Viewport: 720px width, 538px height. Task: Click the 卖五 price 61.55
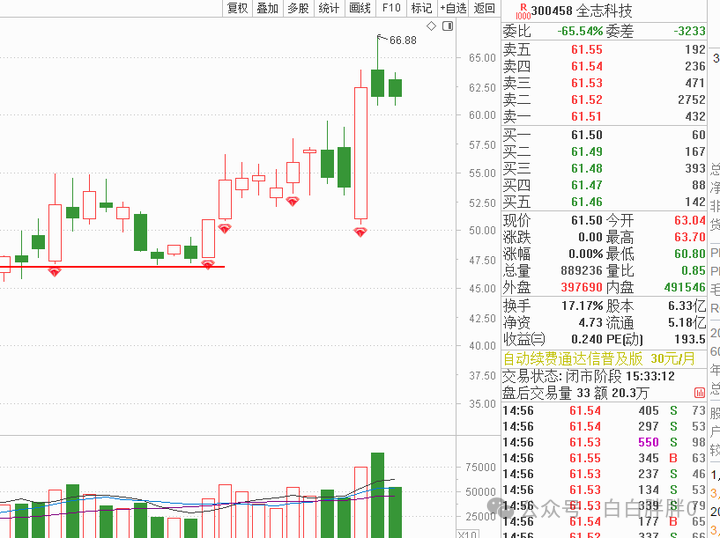coord(586,50)
